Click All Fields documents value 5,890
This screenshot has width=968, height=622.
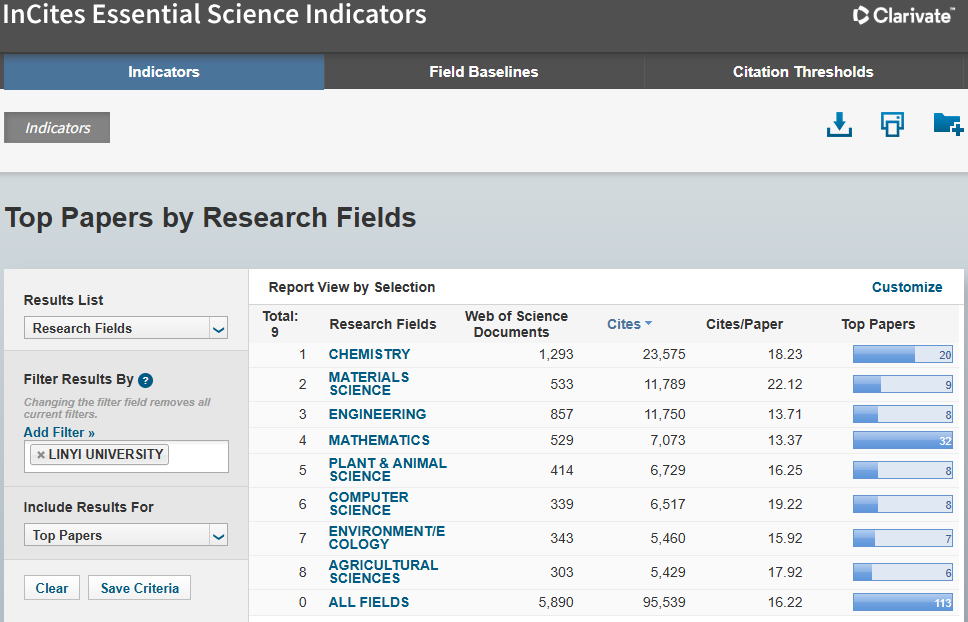click(x=556, y=602)
